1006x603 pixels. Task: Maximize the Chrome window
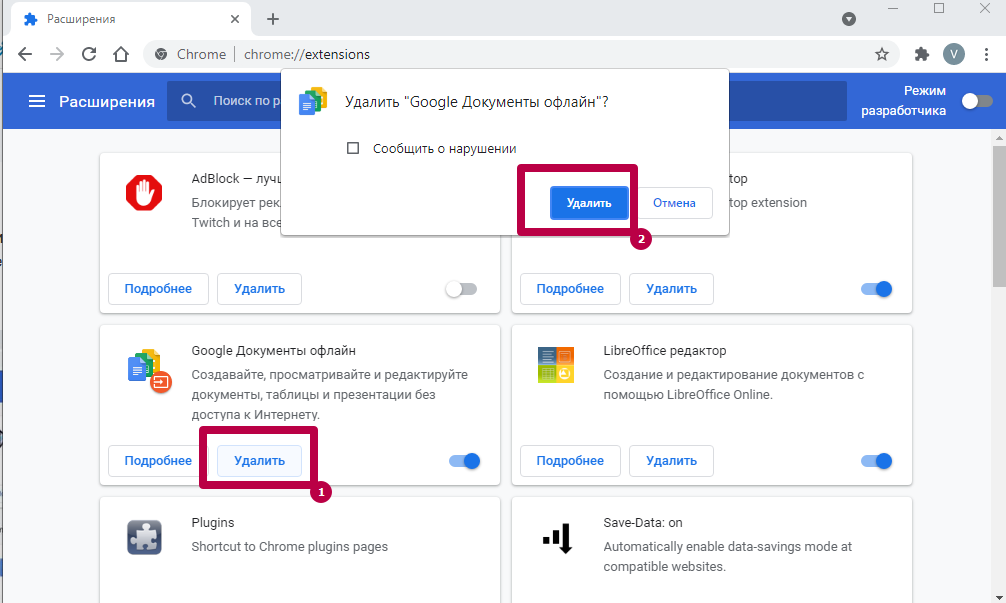(x=939, y=8)
